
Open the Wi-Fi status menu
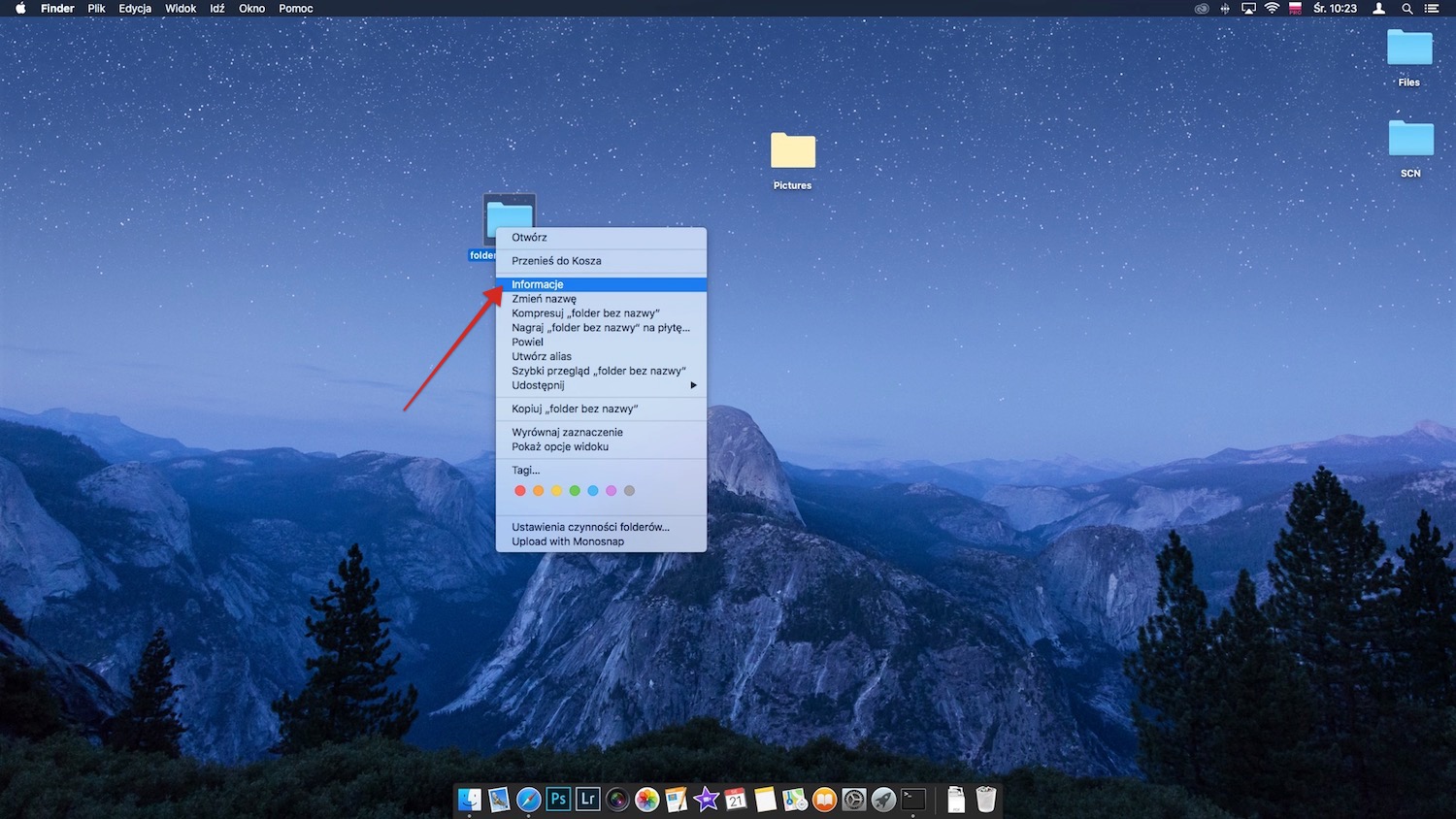pyautogui.click(x=1272, y=9)
